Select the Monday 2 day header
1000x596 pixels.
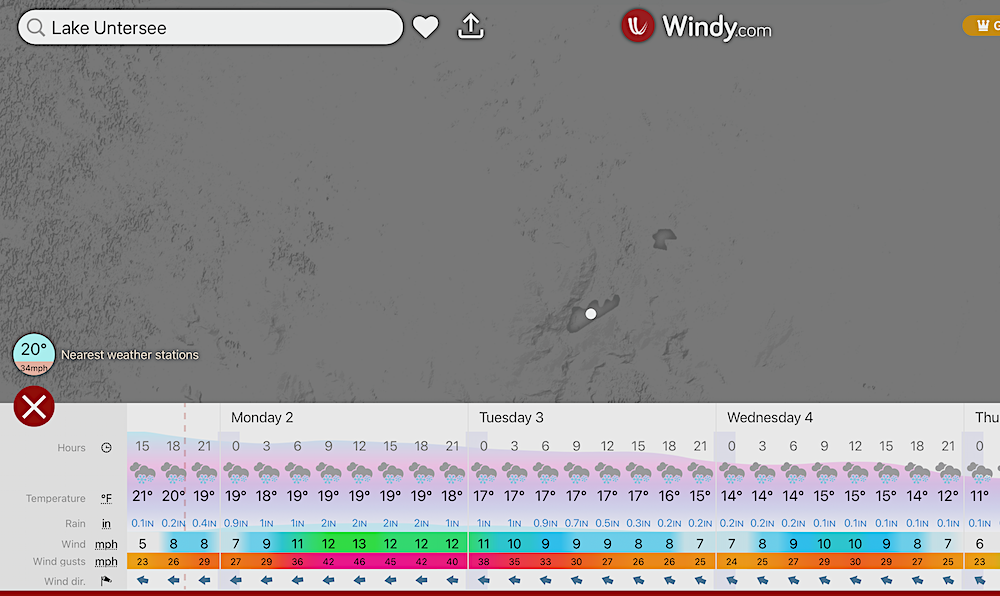coord(262,417)
